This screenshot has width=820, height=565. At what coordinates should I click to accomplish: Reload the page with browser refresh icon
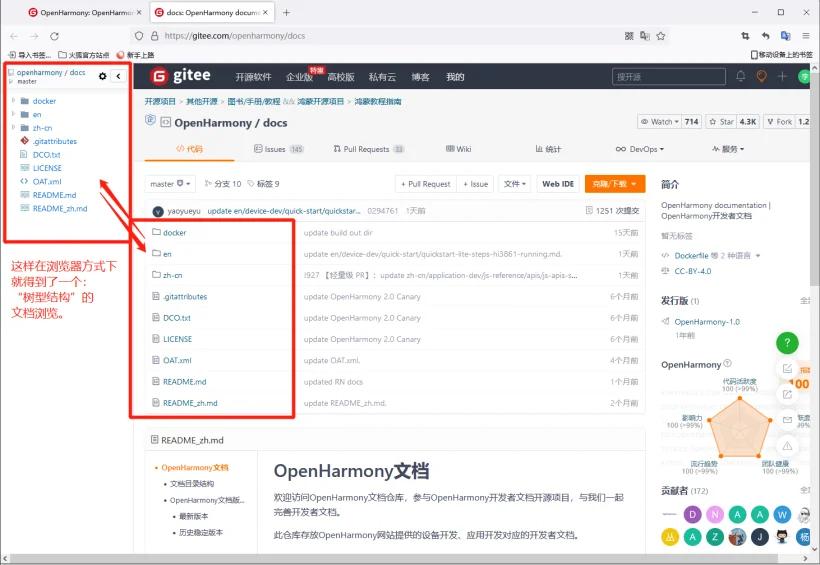54,36
